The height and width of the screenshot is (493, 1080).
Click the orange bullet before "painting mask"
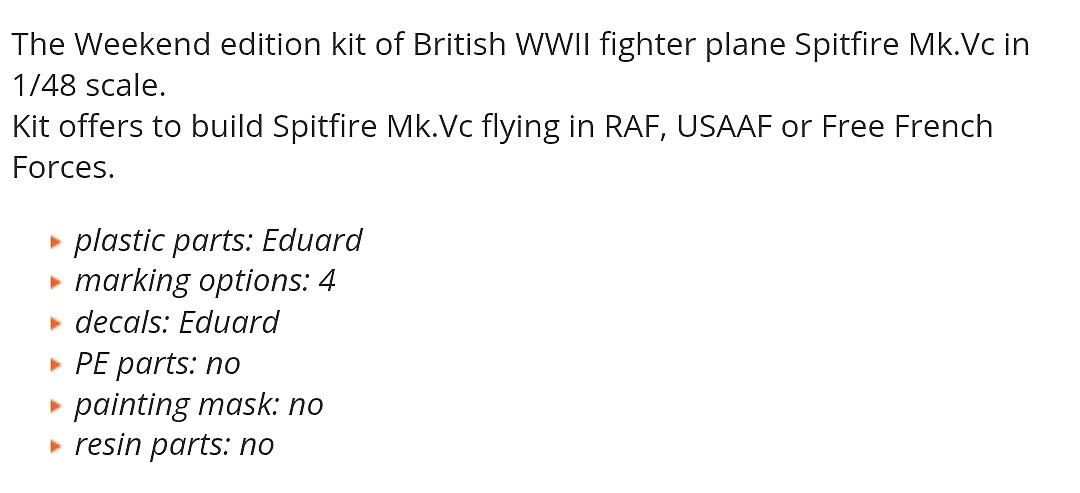(56, 406)
